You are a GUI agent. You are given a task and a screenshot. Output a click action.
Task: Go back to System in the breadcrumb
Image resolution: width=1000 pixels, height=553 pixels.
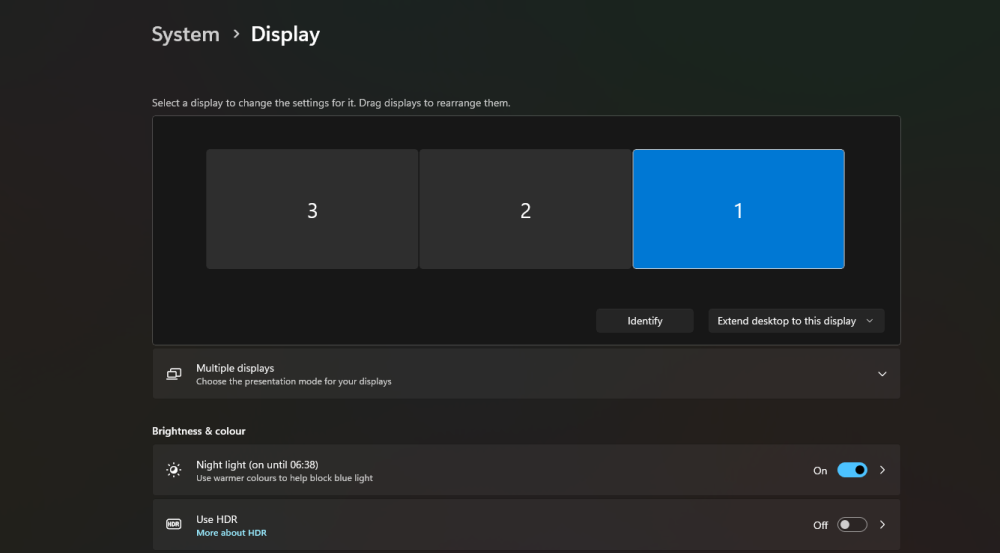pos(185,34)
